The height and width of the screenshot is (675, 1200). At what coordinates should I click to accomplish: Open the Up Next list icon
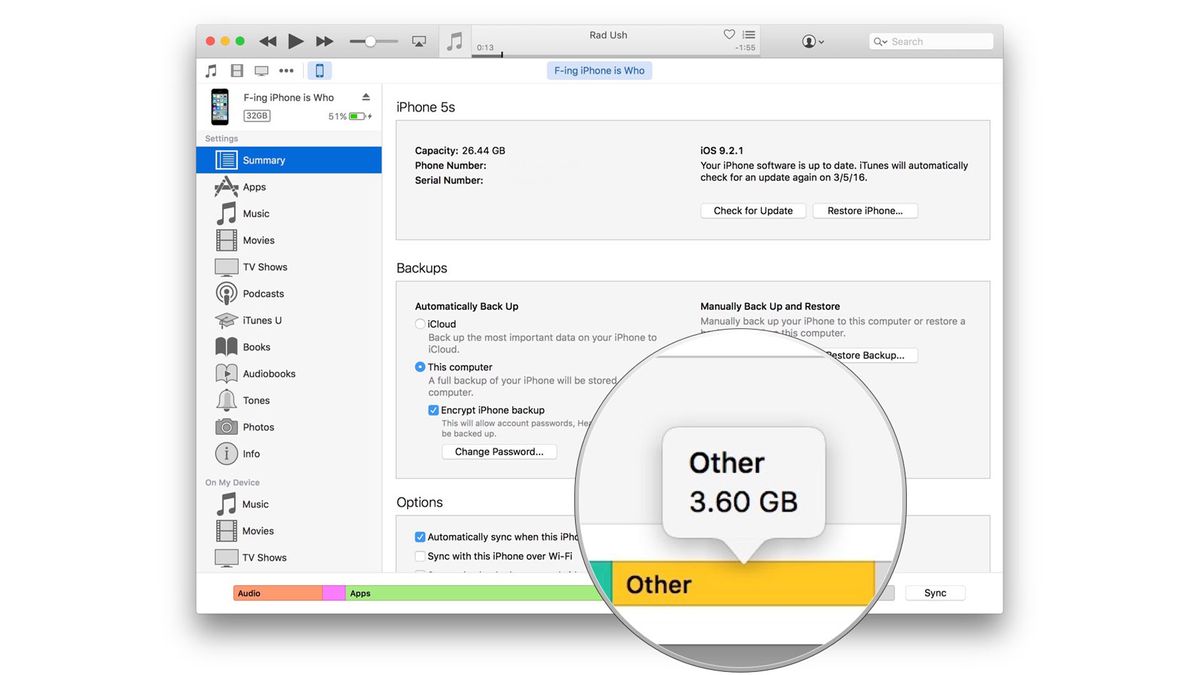point(749,33)
